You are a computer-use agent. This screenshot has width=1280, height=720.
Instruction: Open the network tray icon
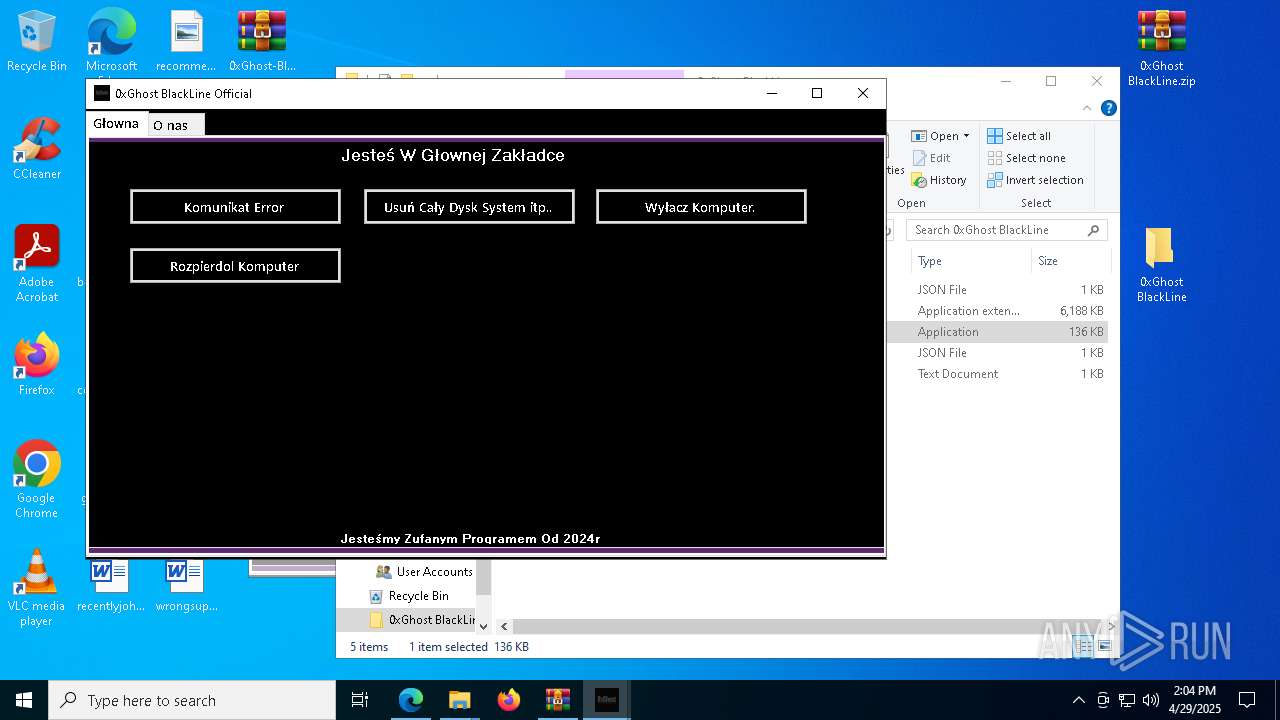coord(1127,700)
